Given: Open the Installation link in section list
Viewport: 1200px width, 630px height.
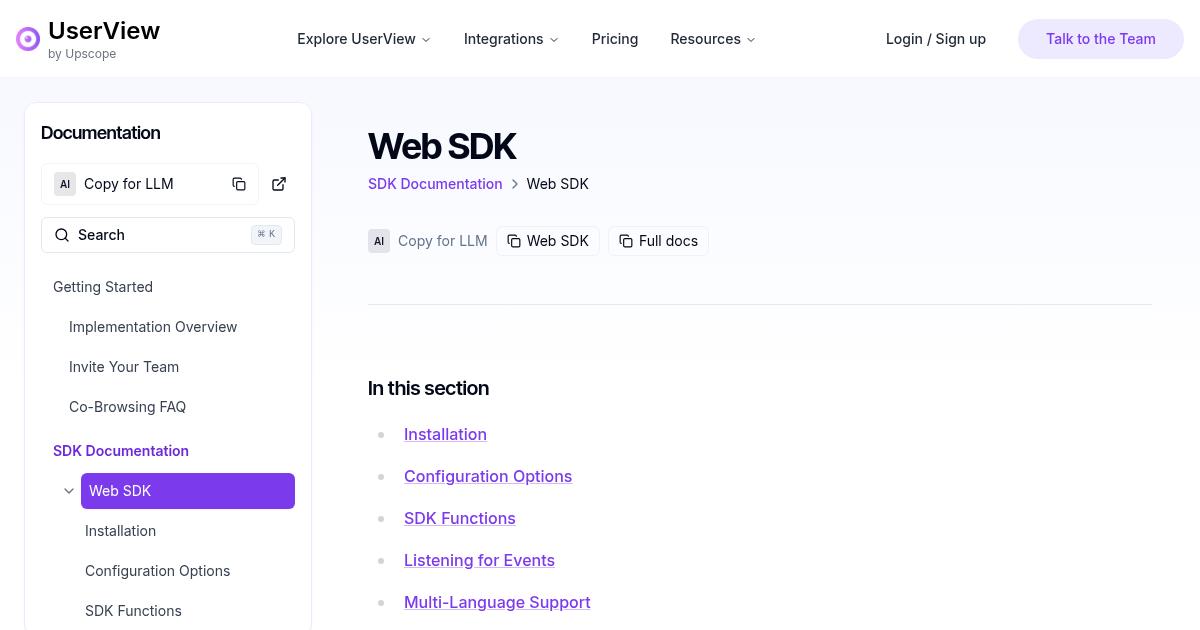Looking at the screenshot, I should 445,434.
